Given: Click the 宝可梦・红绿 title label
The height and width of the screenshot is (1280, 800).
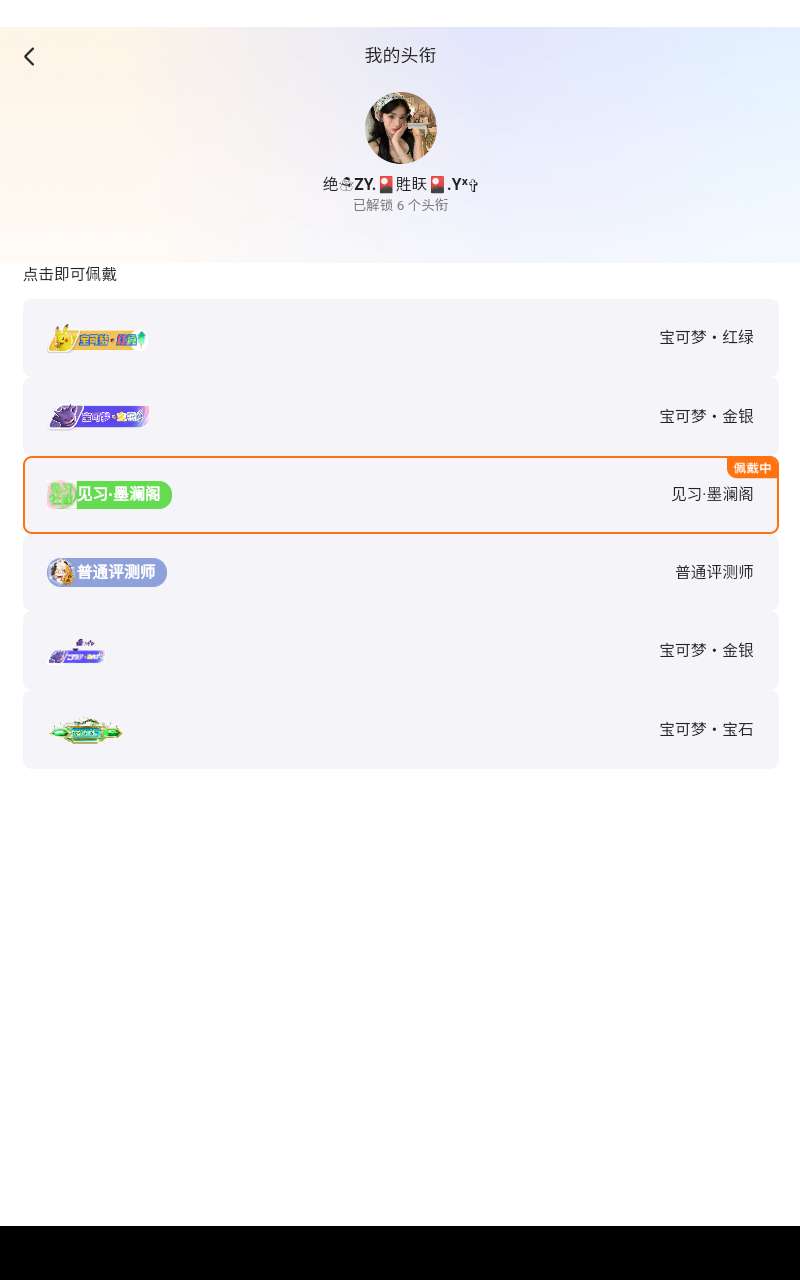Looking at the screenshot, I should point(706,337).
